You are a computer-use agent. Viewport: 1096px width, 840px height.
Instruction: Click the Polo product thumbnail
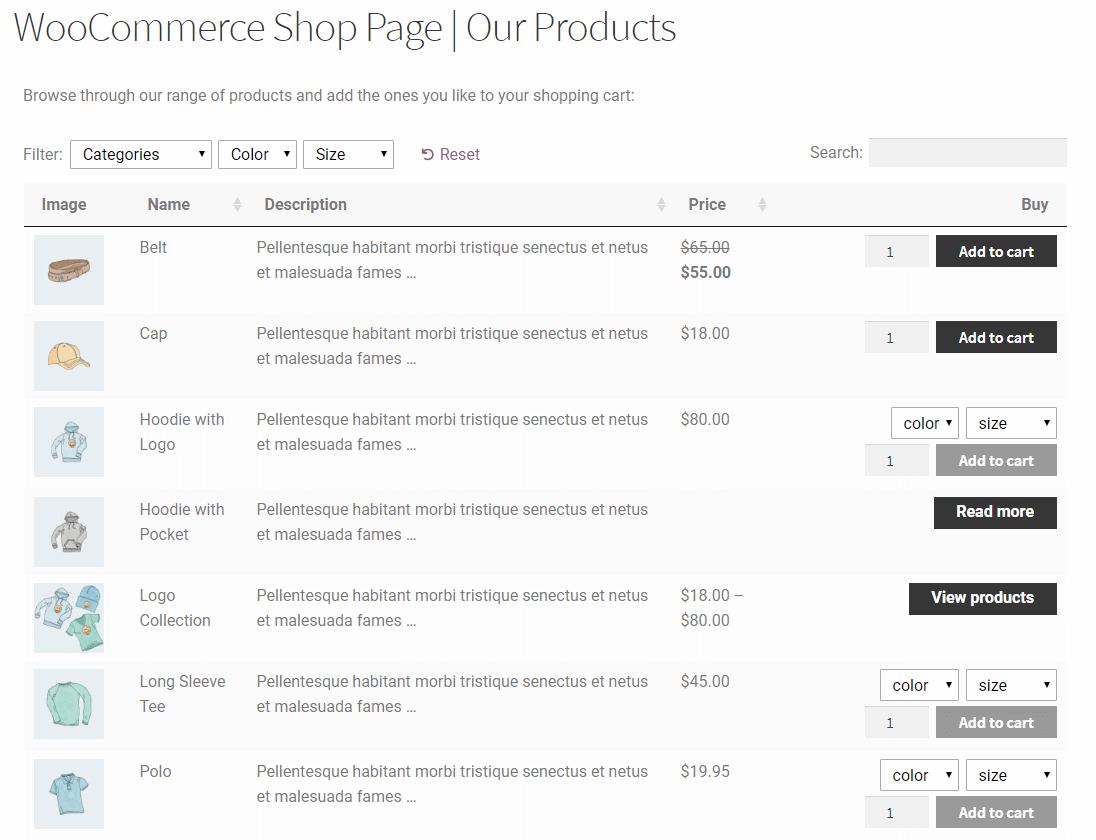[68, 793]
